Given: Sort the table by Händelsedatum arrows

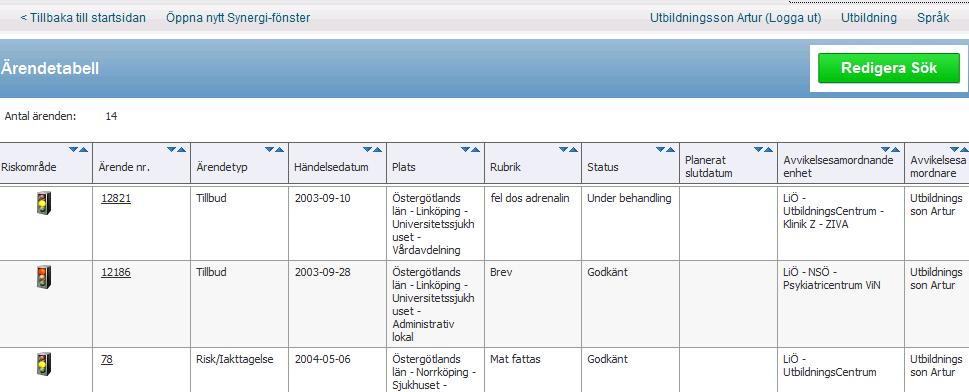Looking at the screenshot, I should tap(373, 149).
